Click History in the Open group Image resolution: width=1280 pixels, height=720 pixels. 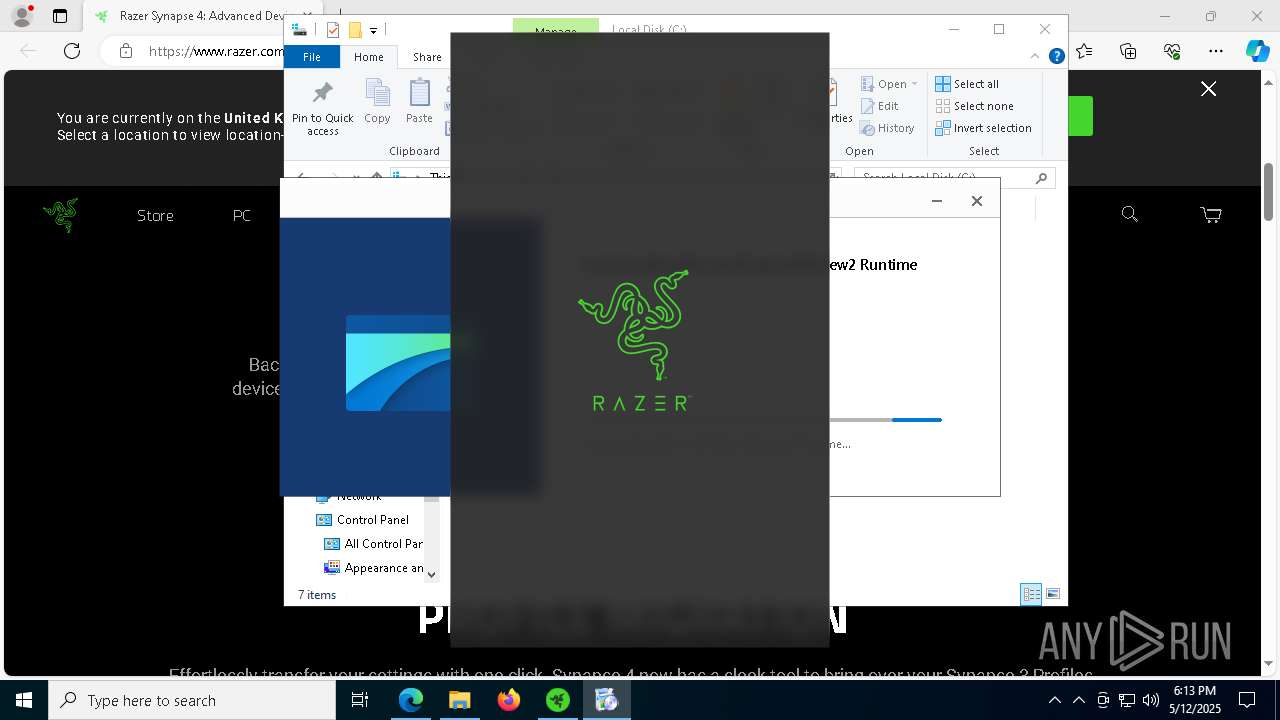(887, 128)
